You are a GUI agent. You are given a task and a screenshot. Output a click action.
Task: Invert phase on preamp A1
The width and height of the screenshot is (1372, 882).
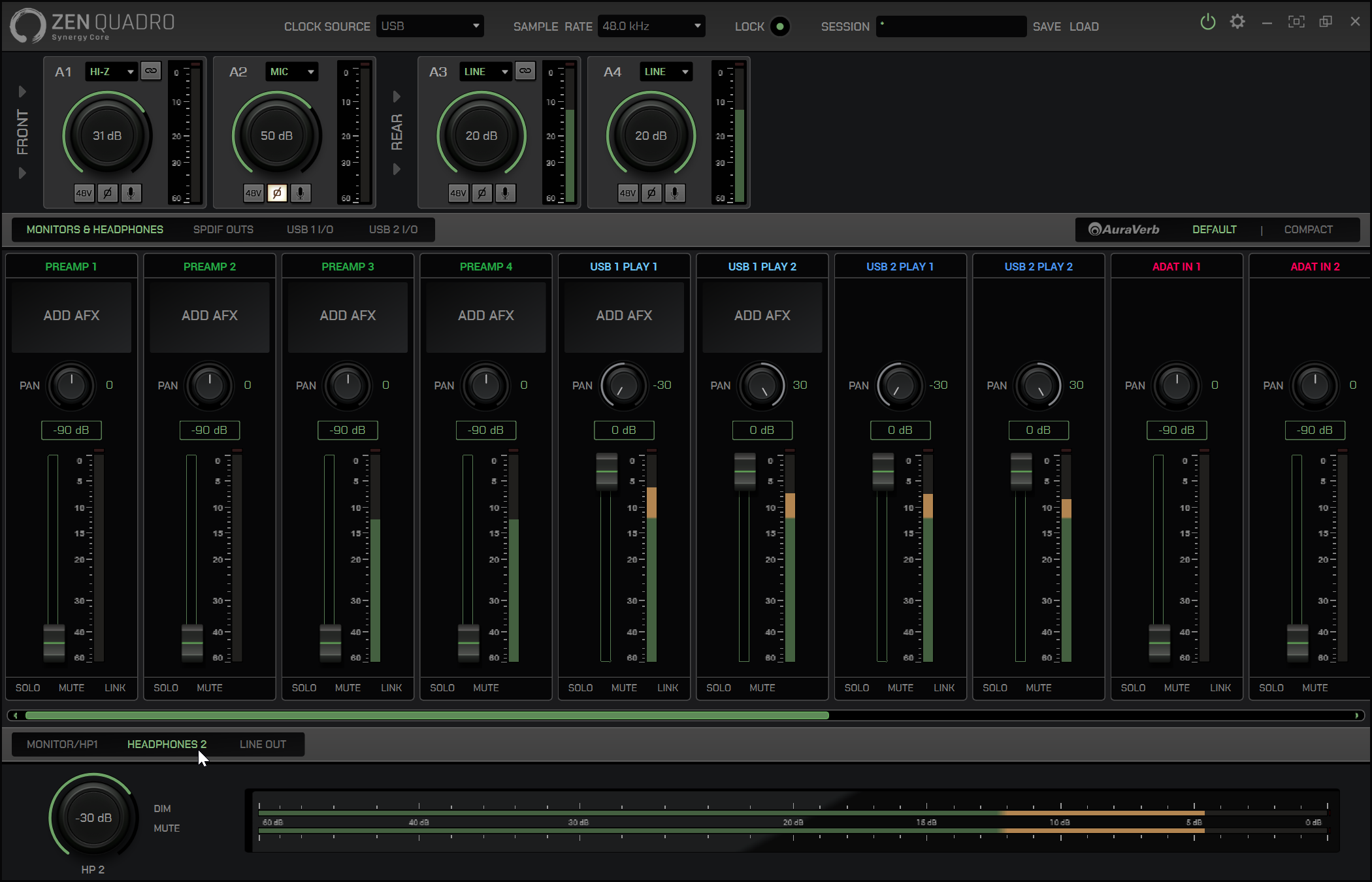click(x=108, y=193)
